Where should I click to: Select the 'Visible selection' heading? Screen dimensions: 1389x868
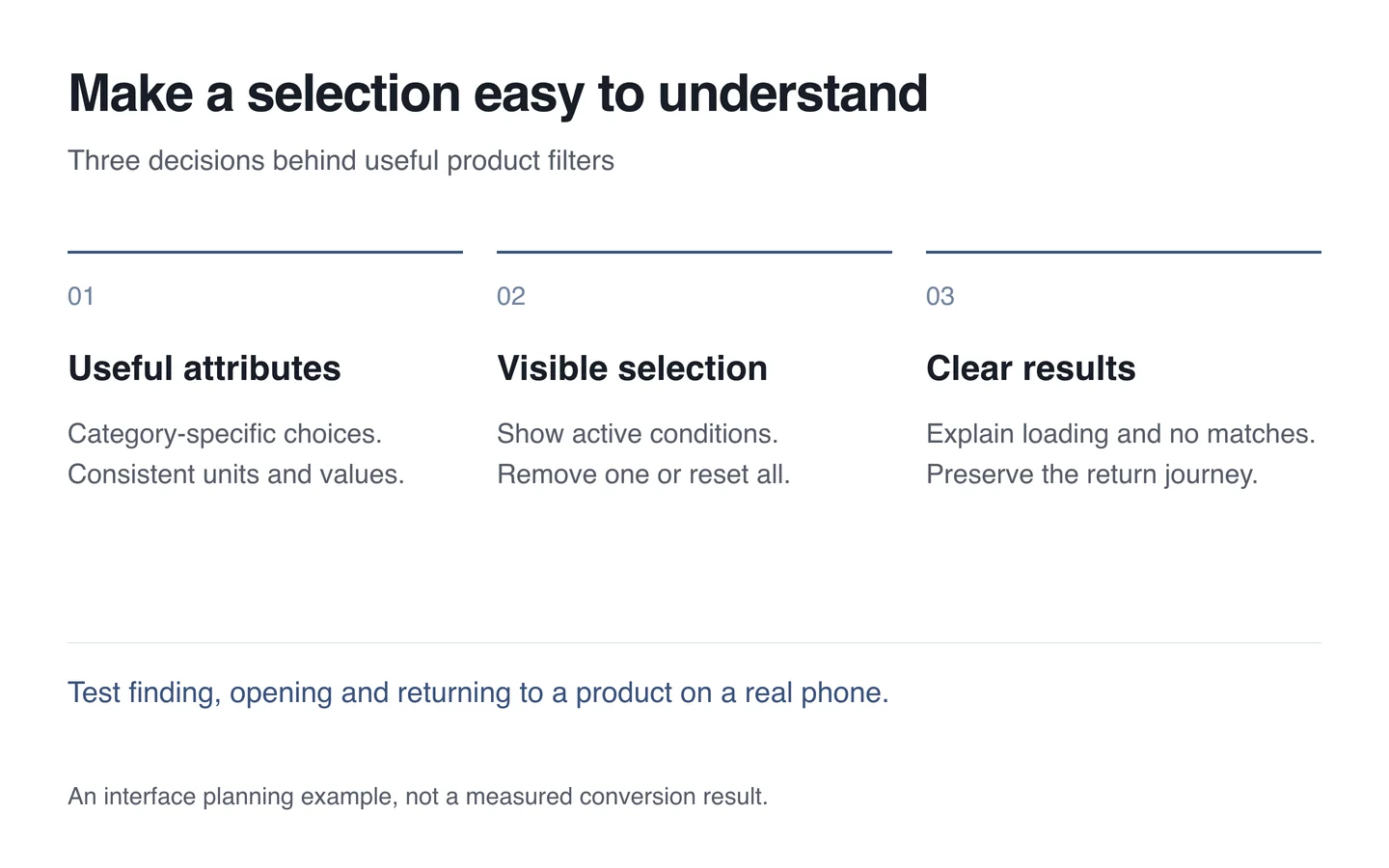(x=632, y=368)
